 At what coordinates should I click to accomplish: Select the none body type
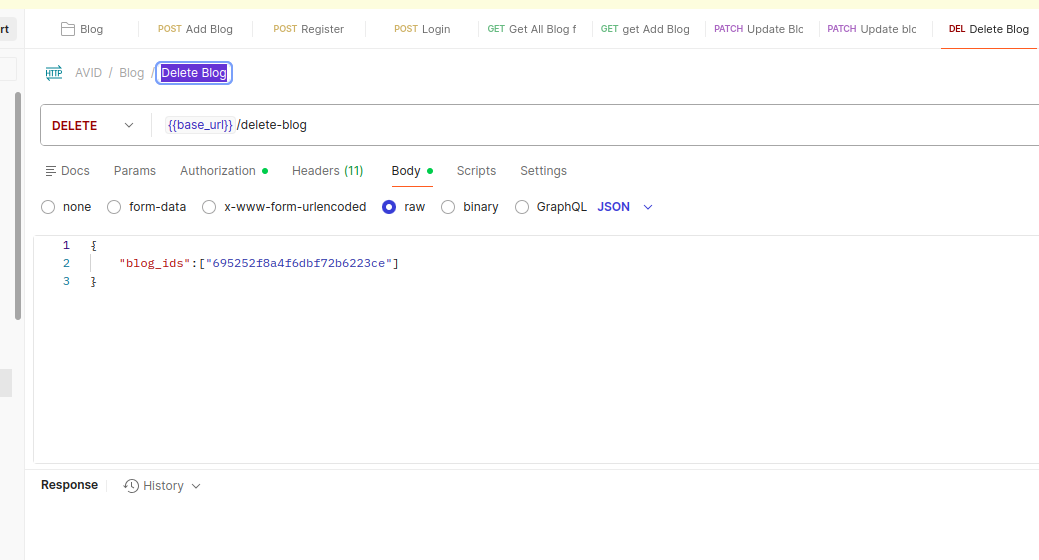(48, 207)
